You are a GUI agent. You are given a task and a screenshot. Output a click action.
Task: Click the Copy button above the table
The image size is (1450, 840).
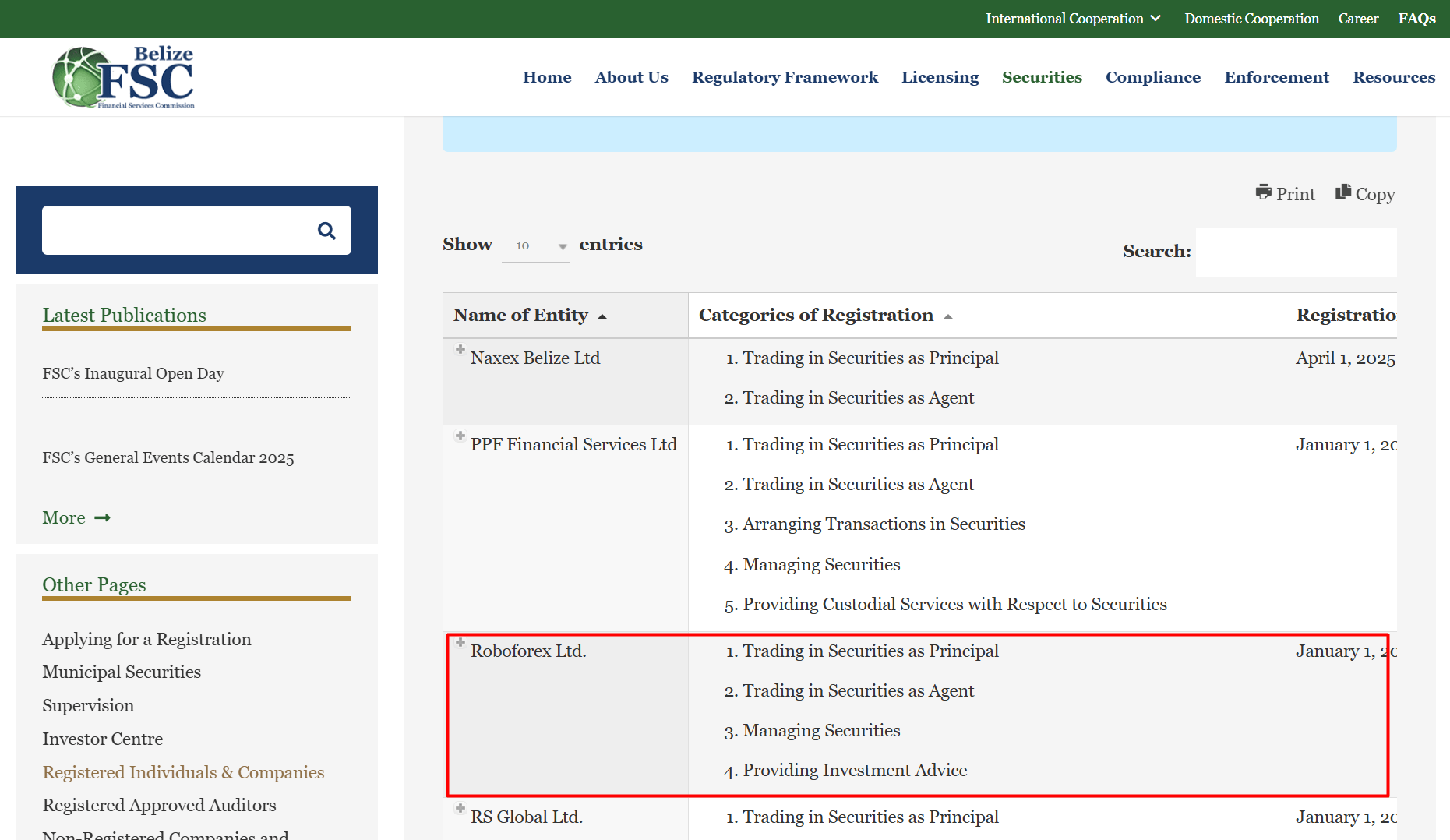pyautogui.click(x=1365, y=193)
